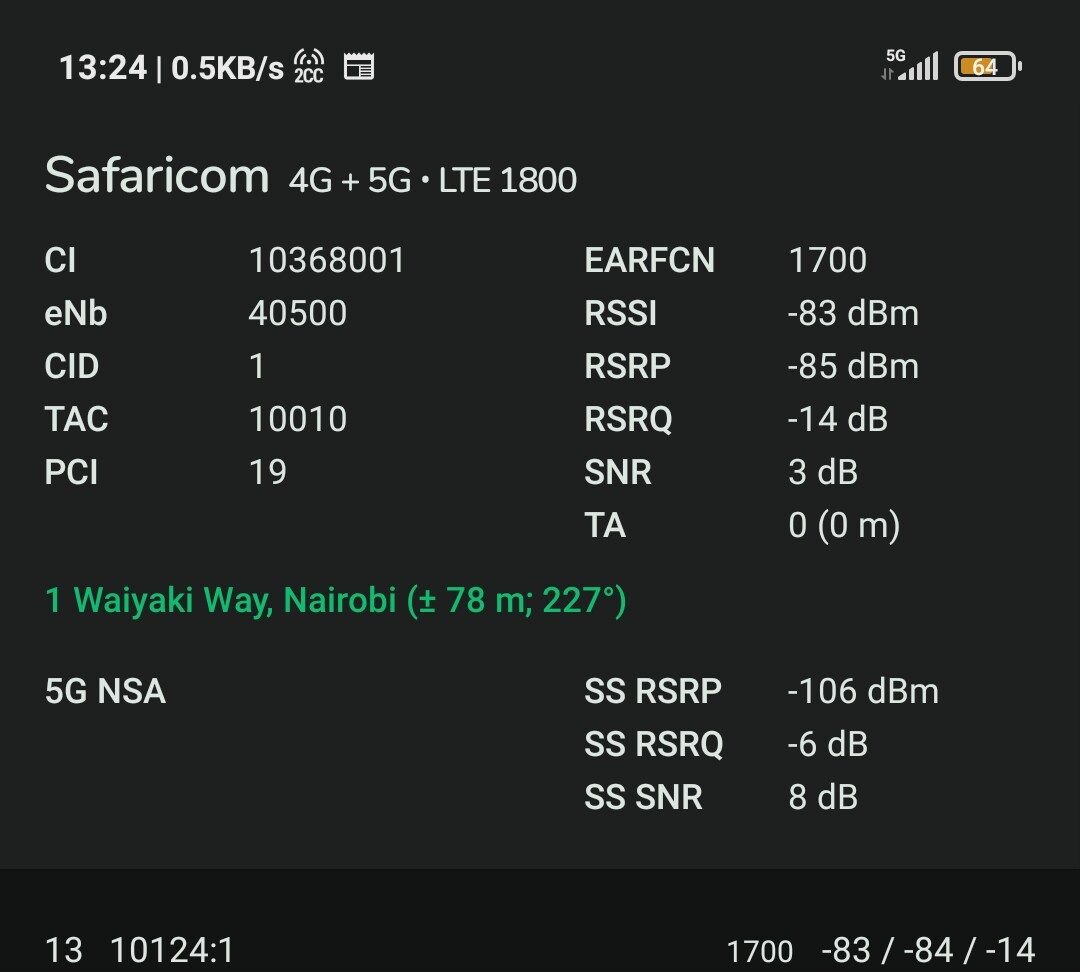Tap the Safaricom operator title
This screenshot has height=972, width=1080.
point(157,175)
